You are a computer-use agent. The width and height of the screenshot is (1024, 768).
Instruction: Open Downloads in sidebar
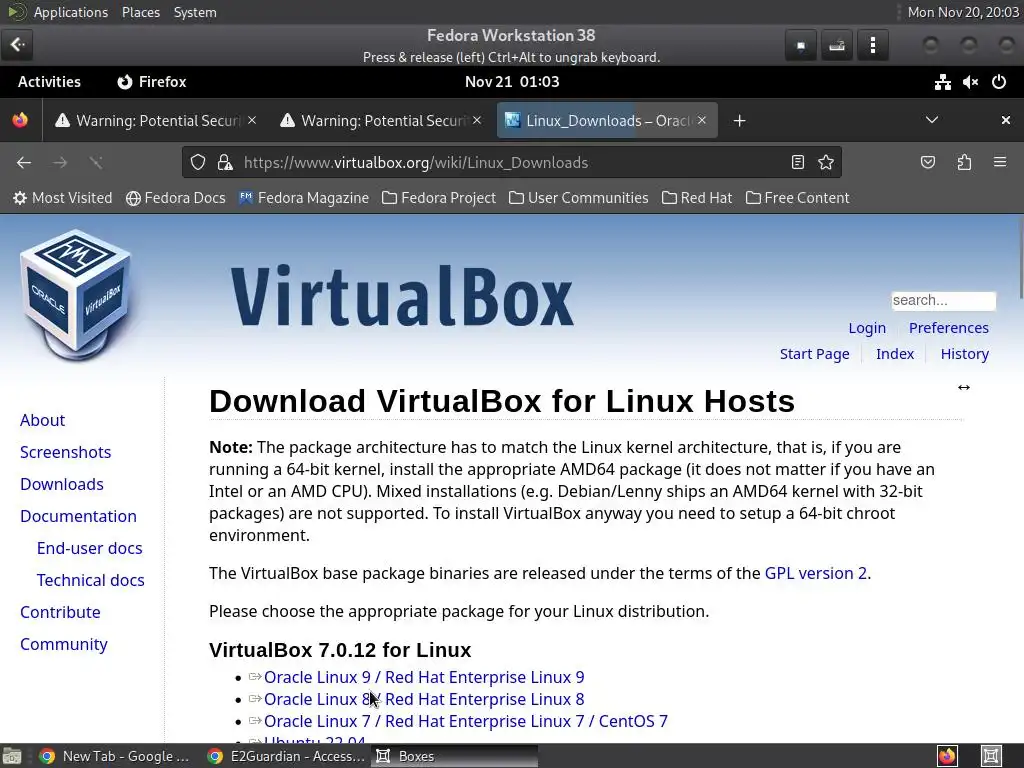coord(61,484)
